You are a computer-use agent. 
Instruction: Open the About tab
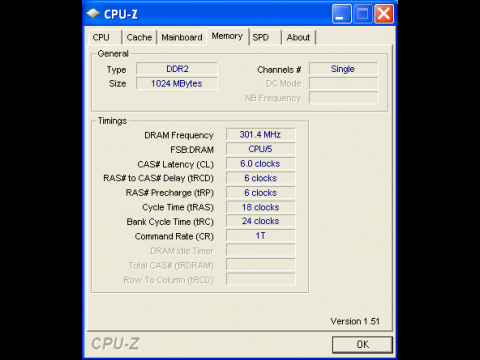pos(298,37)
